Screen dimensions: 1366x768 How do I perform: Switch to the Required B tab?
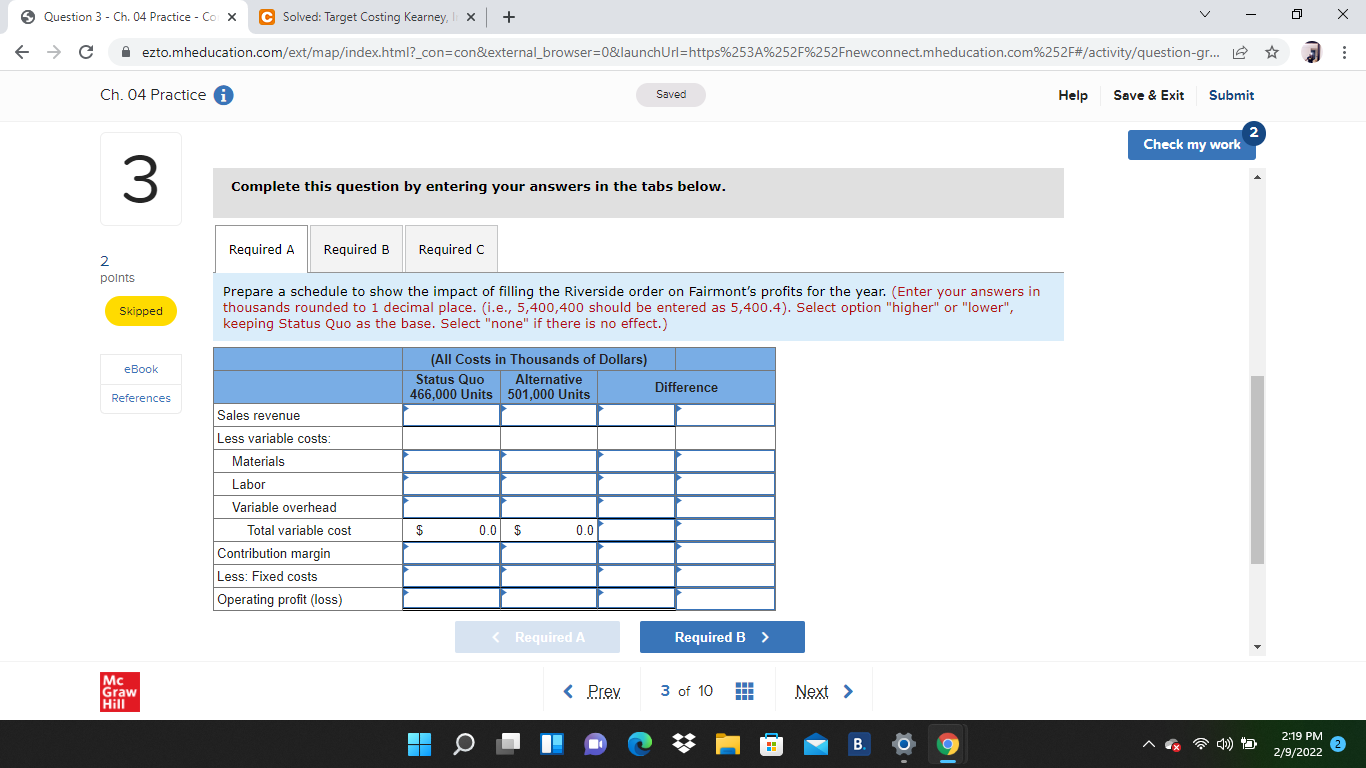(355, 248)
